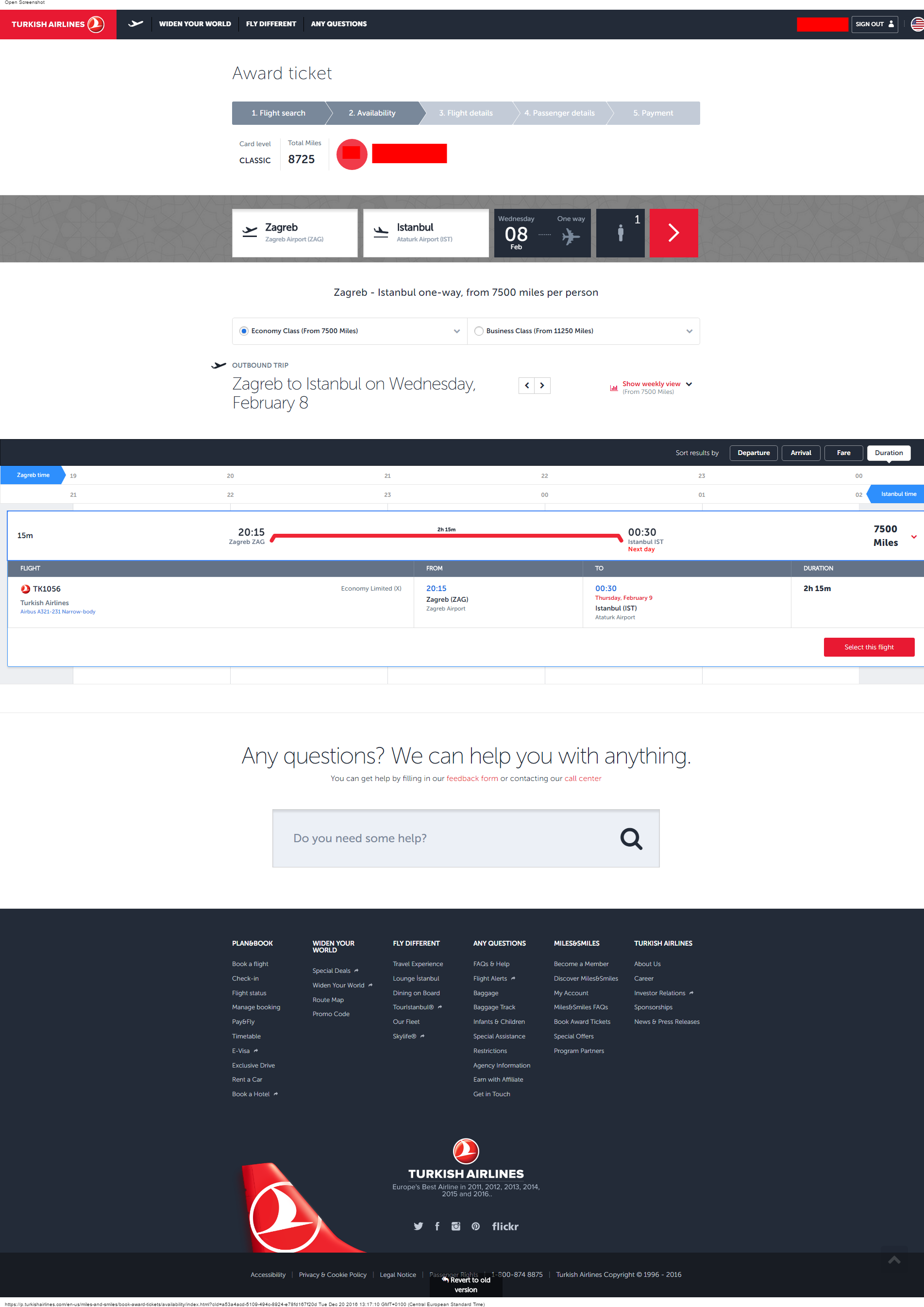Open Legal Notice footer link
924x1307 pixels.
point(398,1274)
